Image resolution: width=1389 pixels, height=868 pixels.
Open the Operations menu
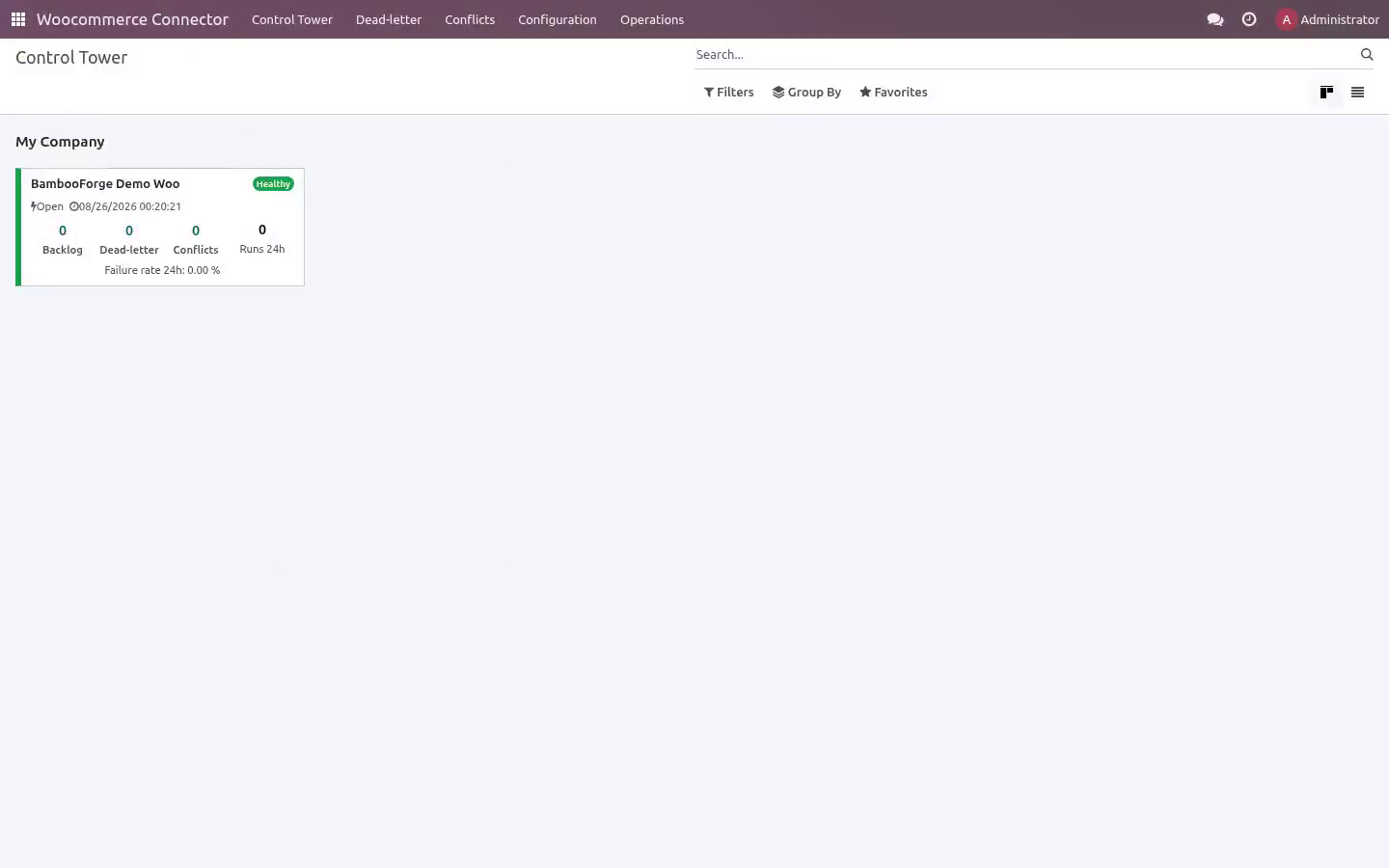652,19
